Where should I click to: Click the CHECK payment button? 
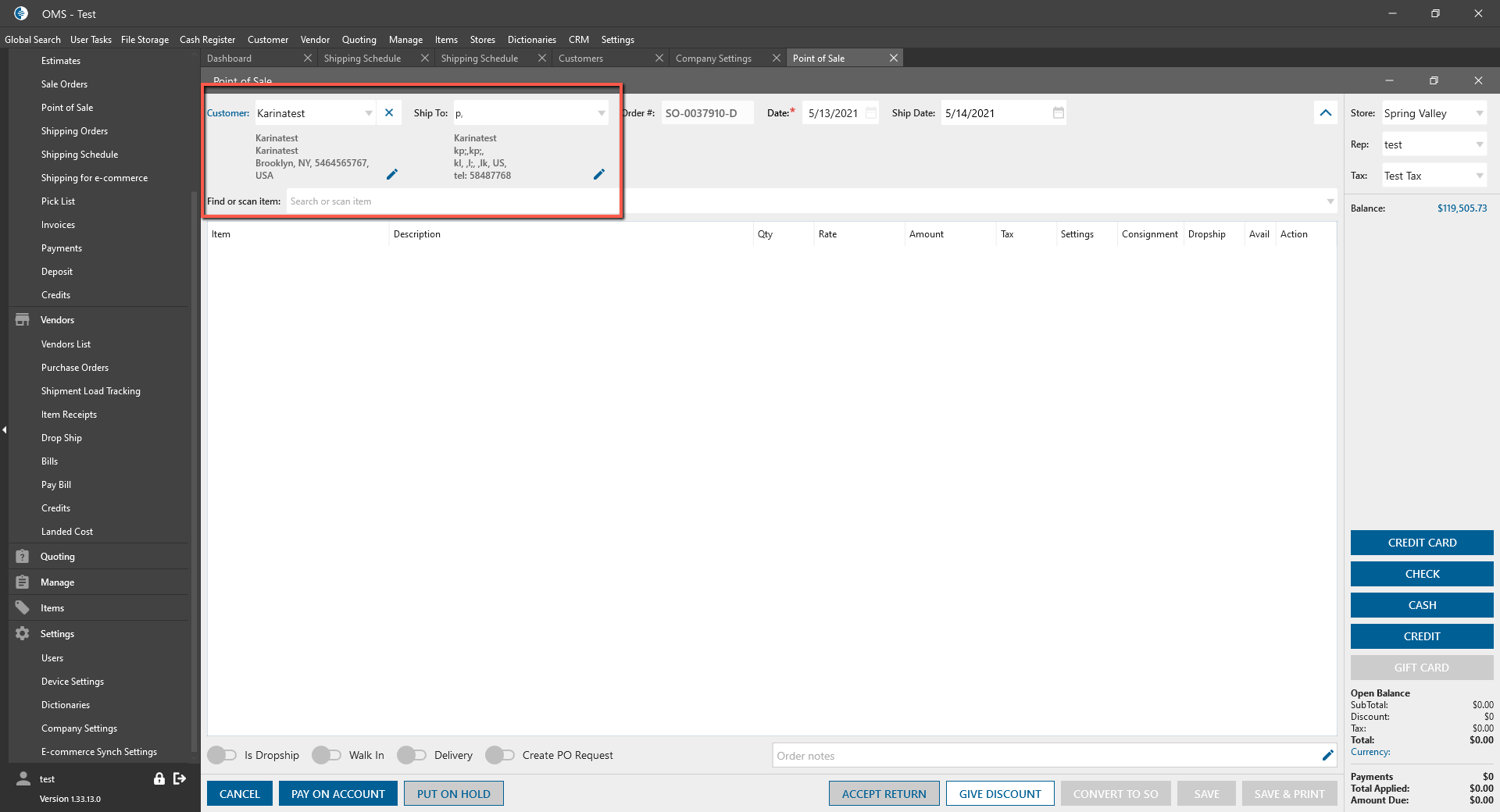point(1422,574)
